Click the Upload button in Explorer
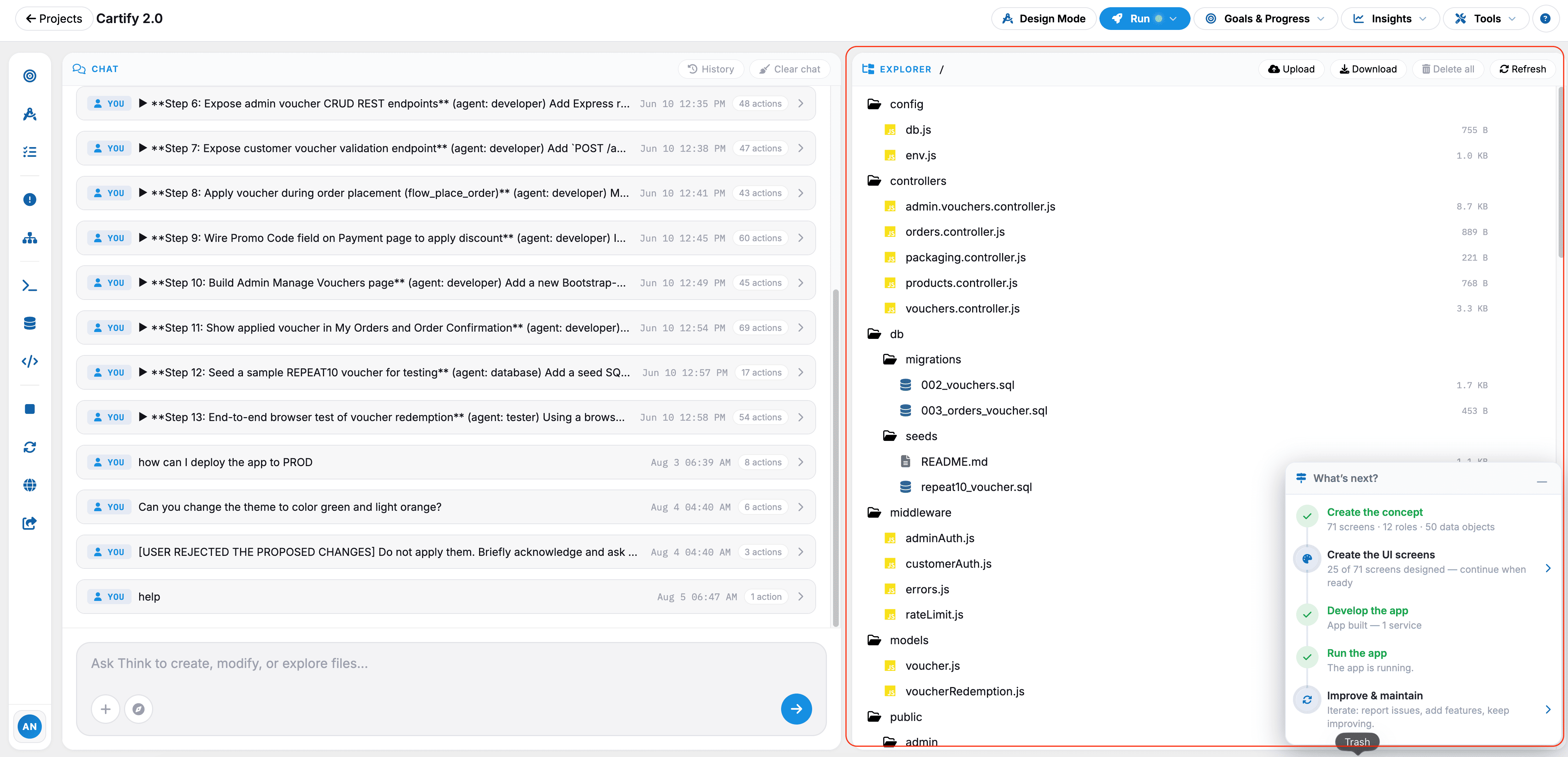Screen dimensions: 1568x757 1291,69
